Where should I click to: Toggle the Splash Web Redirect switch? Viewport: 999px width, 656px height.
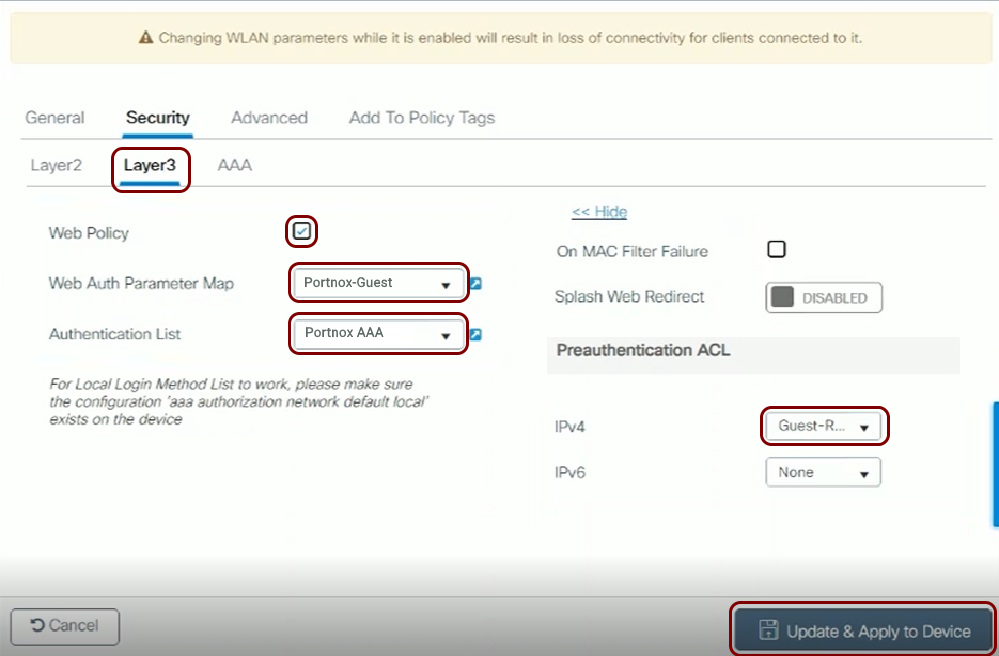[823, 298]
